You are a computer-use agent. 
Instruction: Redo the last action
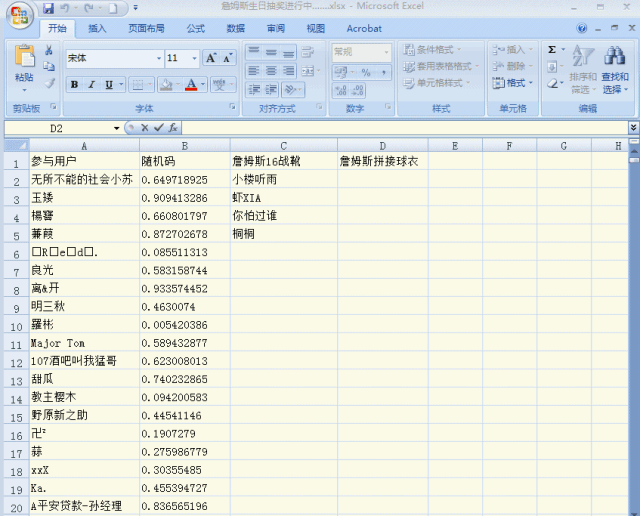point(89,8)
